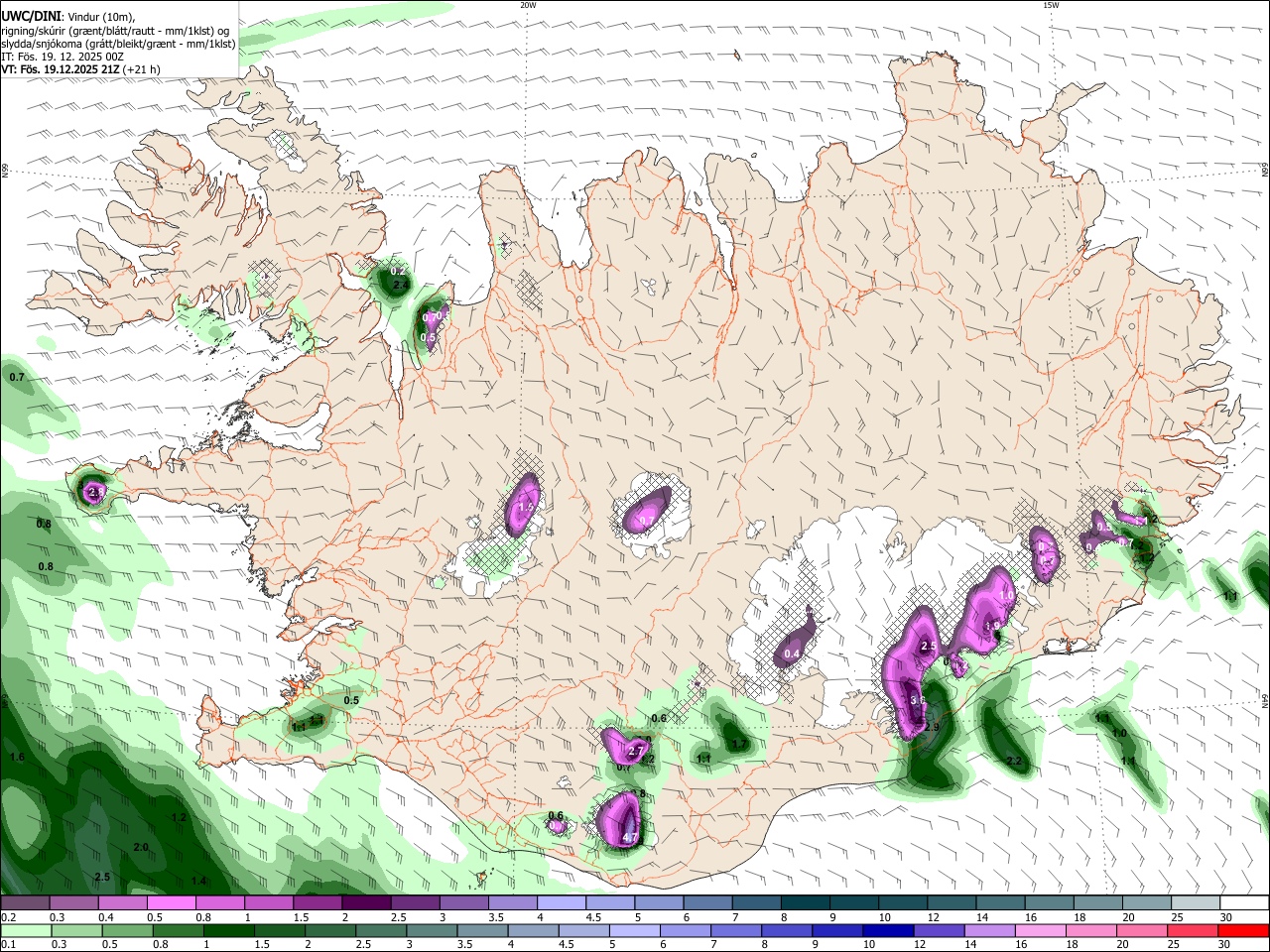The width and height of the screenshot is (1270, 952).
Task: Click the 3.6 snowfall value on the map
Action: (x=918, y=700)
